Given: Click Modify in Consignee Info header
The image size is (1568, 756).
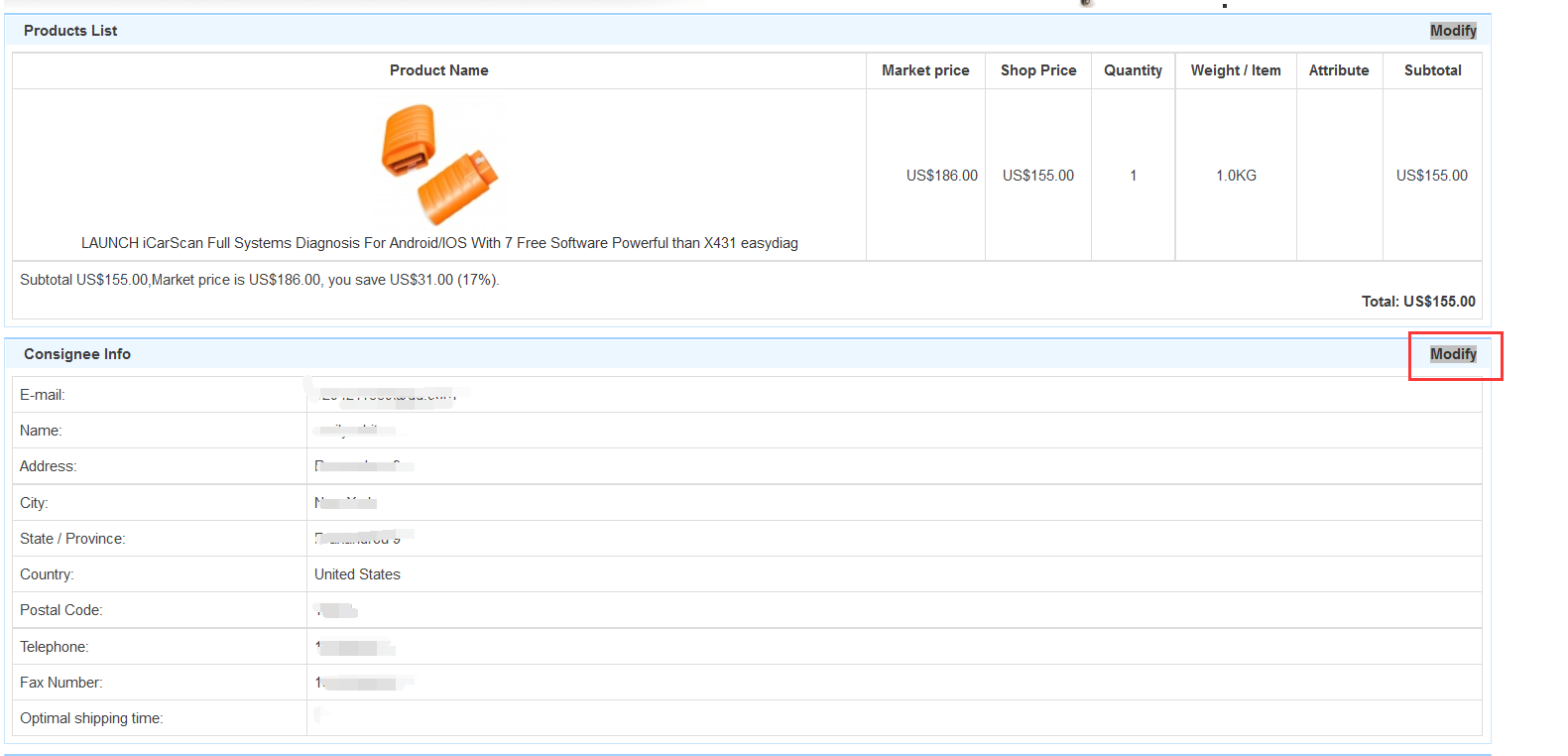Looking at the screenshot, I should click(1453, 354).
